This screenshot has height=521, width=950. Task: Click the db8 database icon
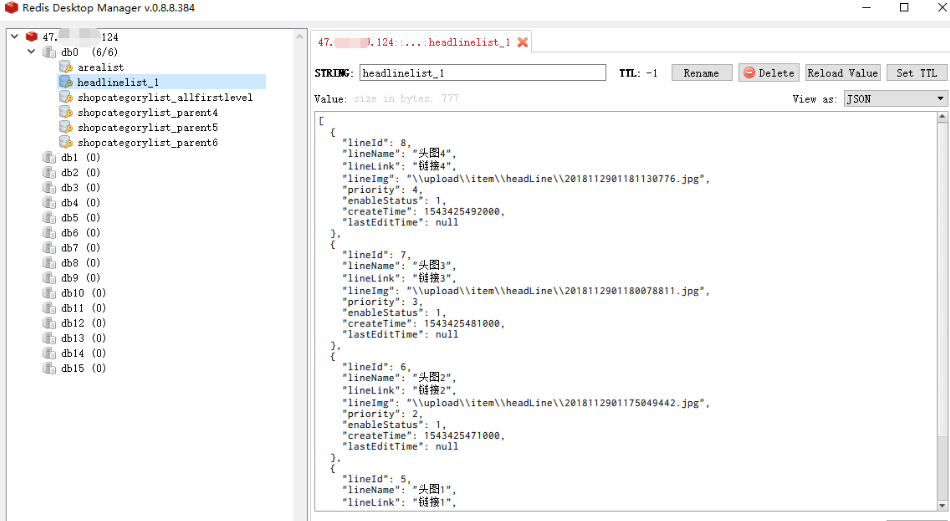[49, 263]
